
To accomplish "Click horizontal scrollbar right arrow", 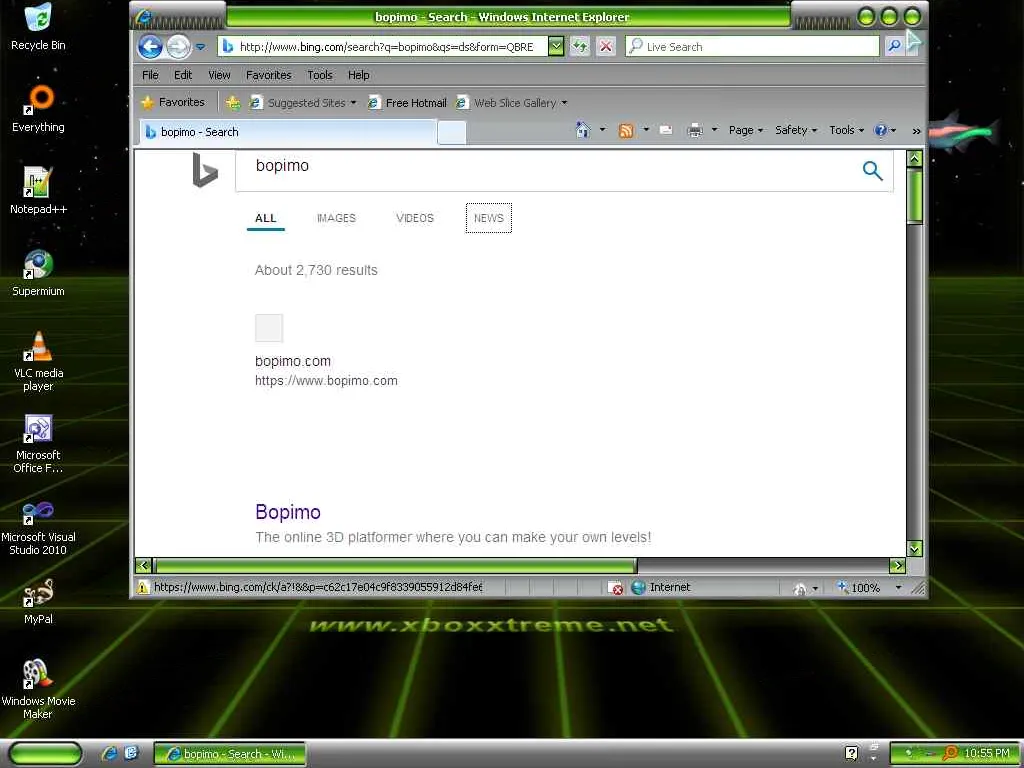I will [898, 566].
